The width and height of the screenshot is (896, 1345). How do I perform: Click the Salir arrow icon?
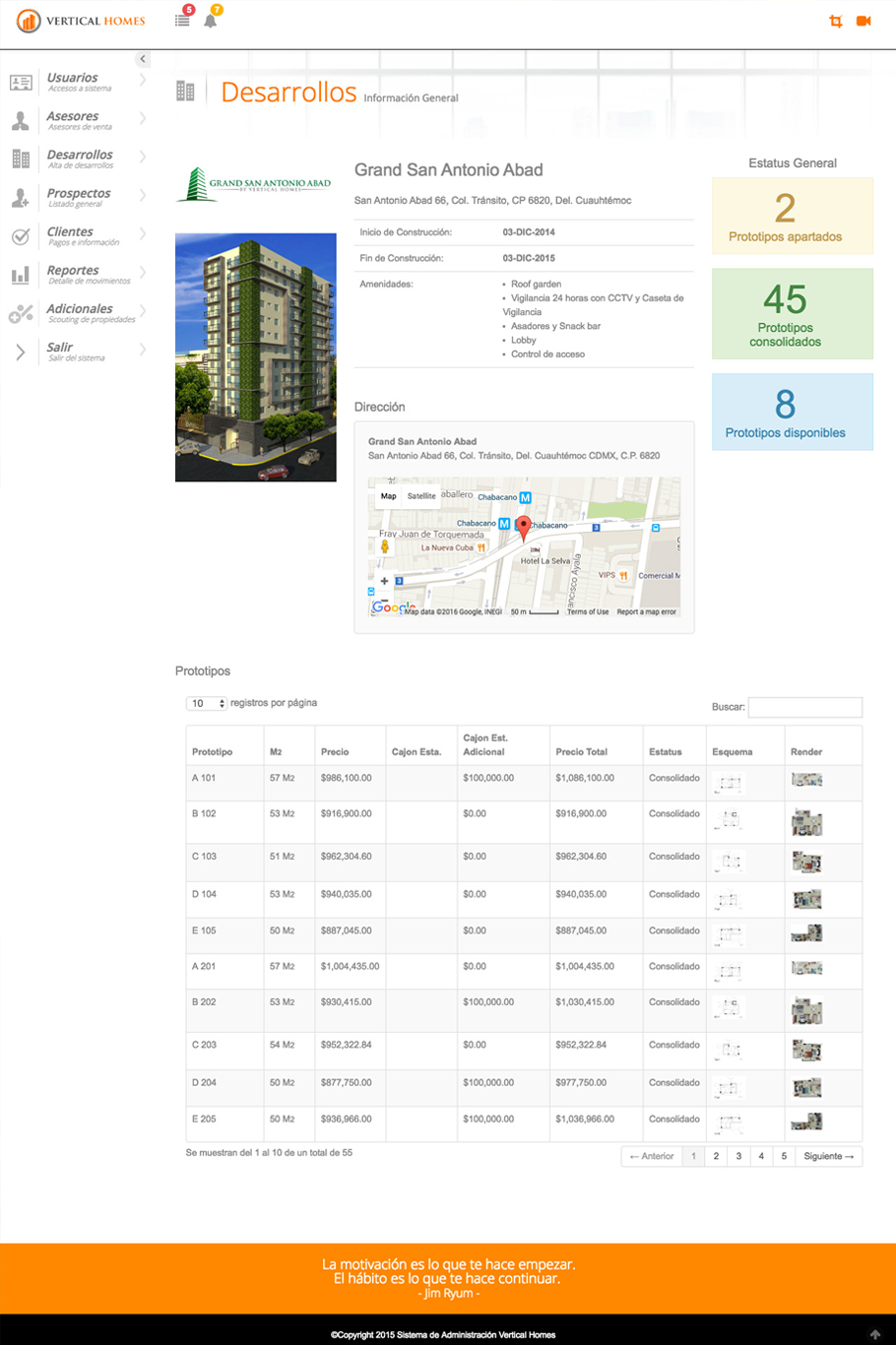click(x=21, y=352)
